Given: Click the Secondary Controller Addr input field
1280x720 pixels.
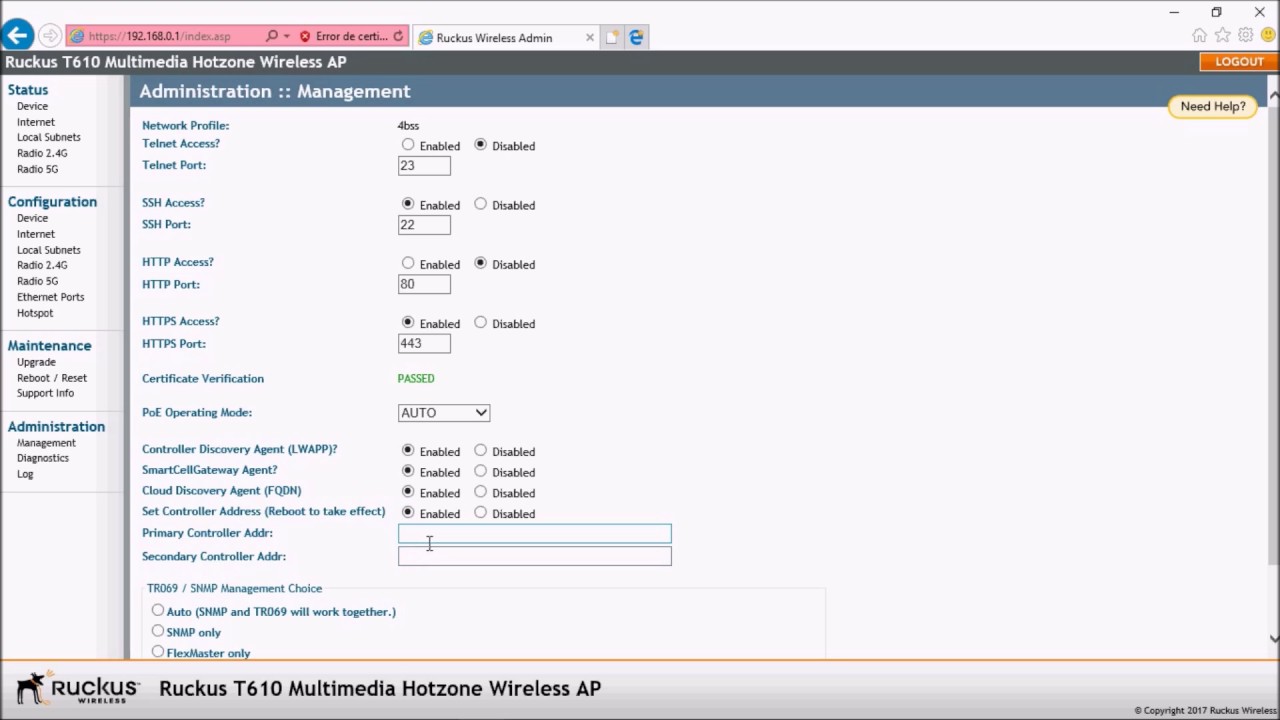Looking at the screenshot, I should 535,556.
